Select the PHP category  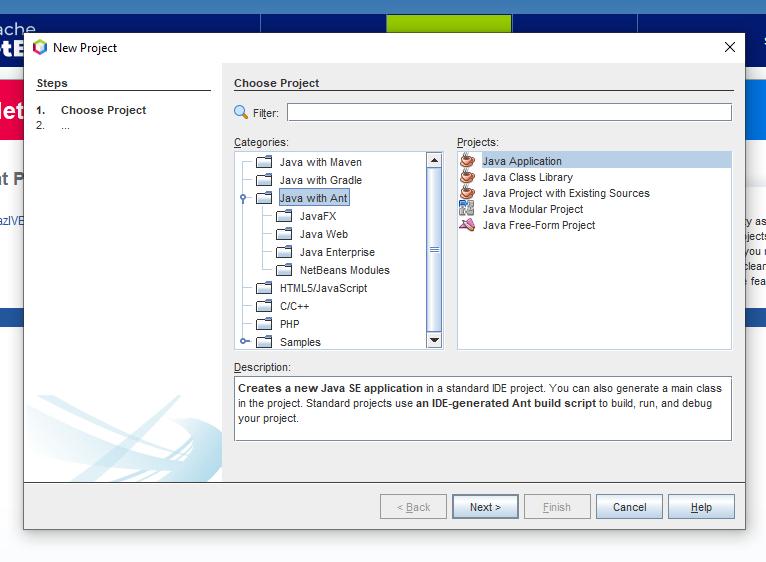pyautogui.click(x=289, y=324)
